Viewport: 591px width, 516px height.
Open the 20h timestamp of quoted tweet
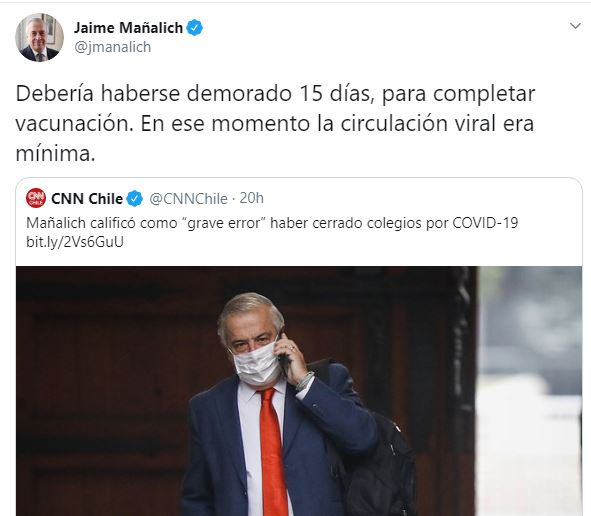(251, 198)
